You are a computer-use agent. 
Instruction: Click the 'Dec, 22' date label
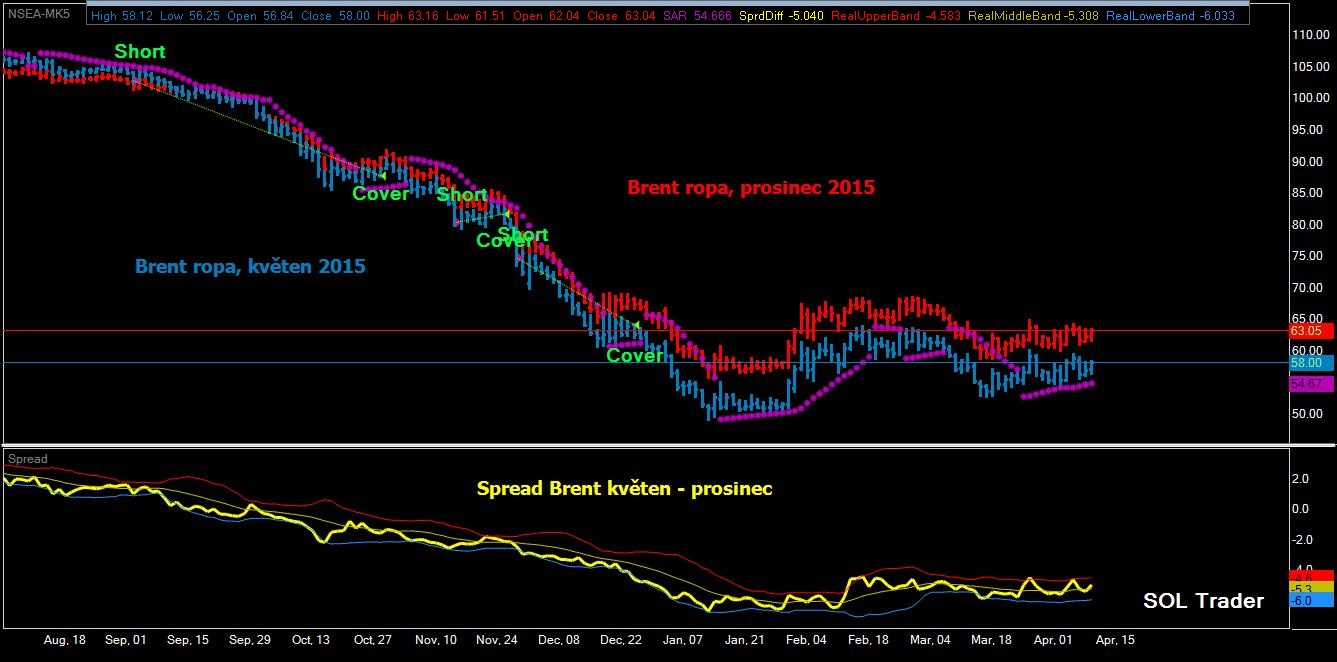click(621, 639)
